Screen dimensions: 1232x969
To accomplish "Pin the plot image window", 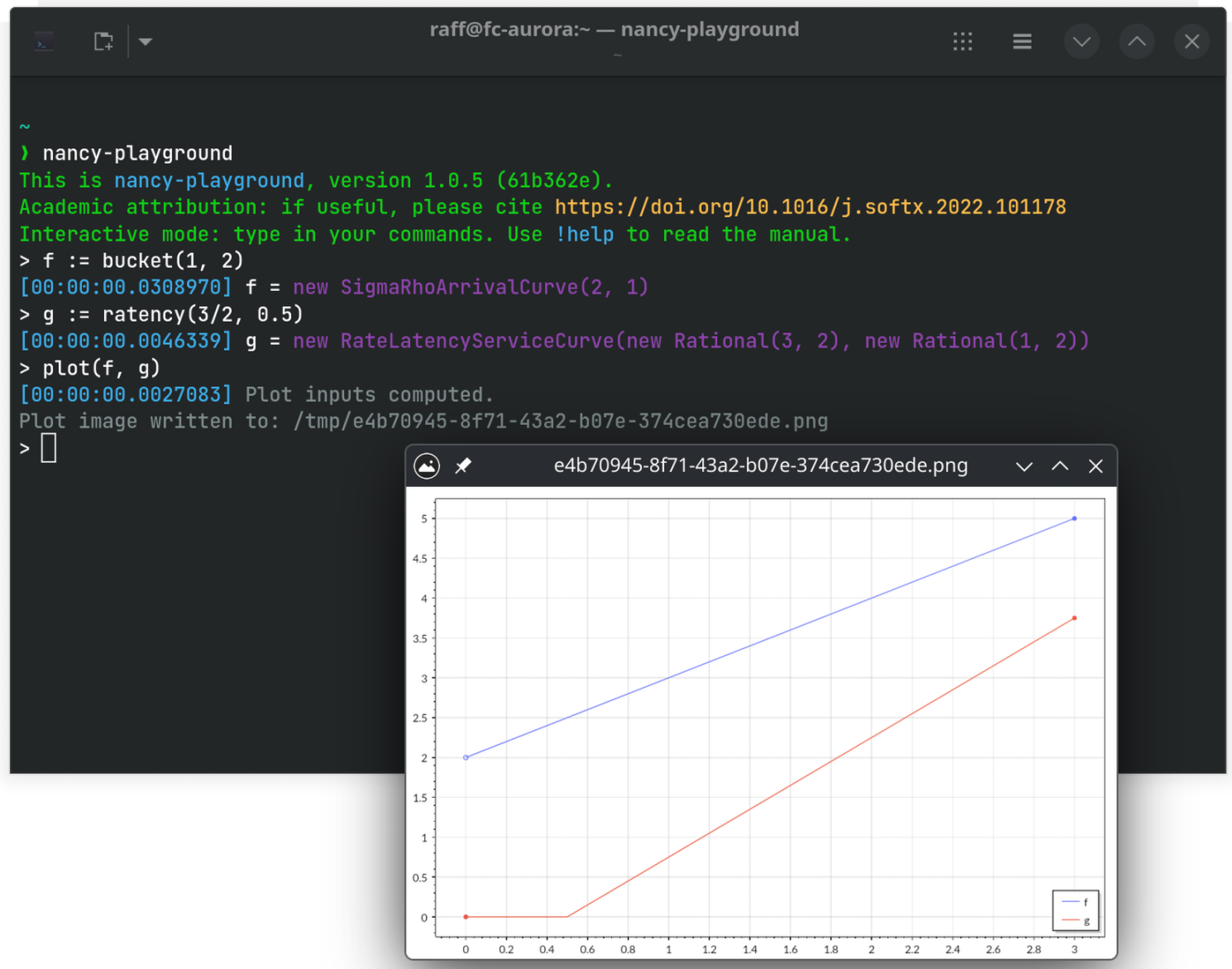I will click(x=463, y=466).
